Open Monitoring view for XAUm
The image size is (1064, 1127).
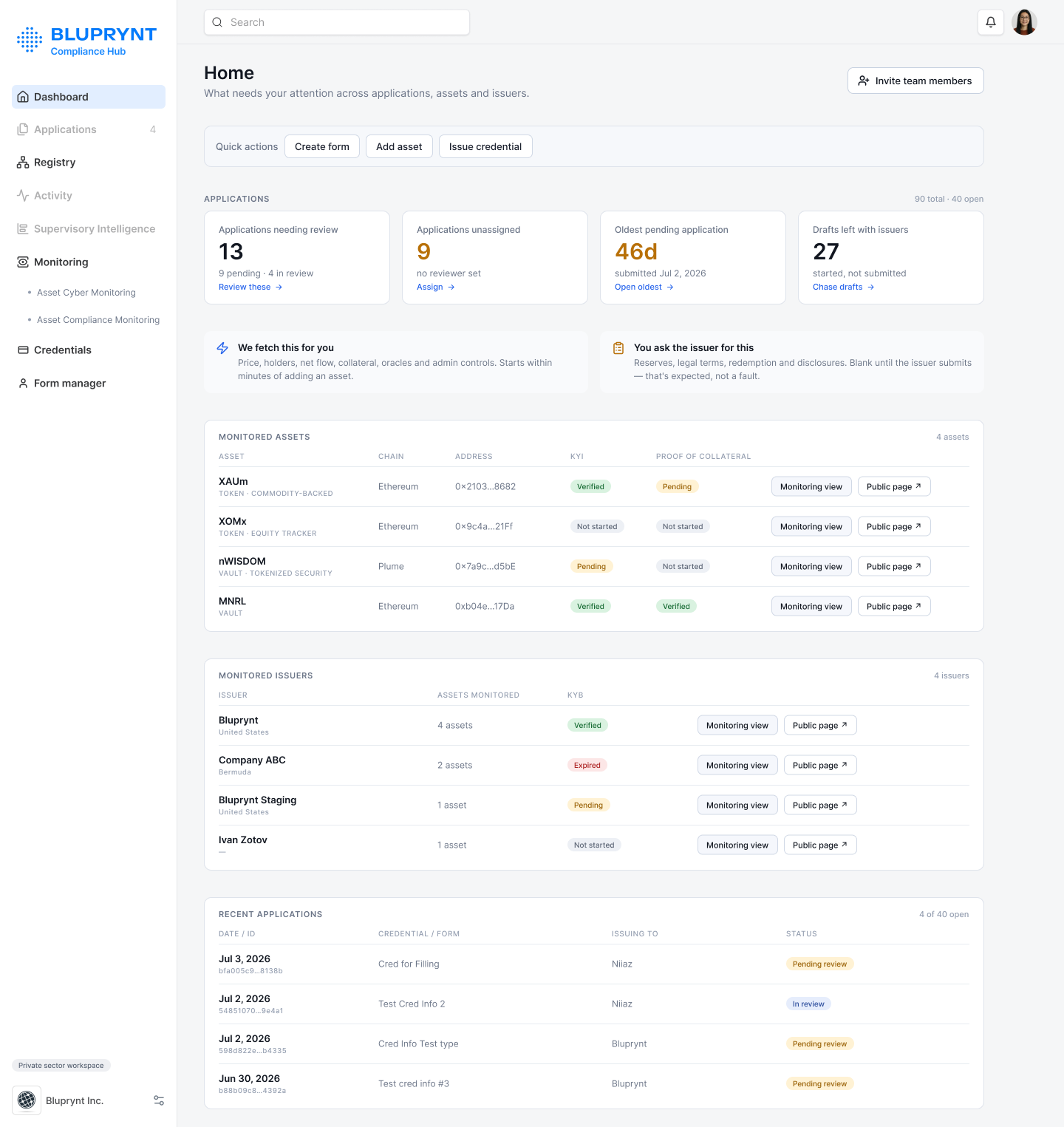coord(811,486)
